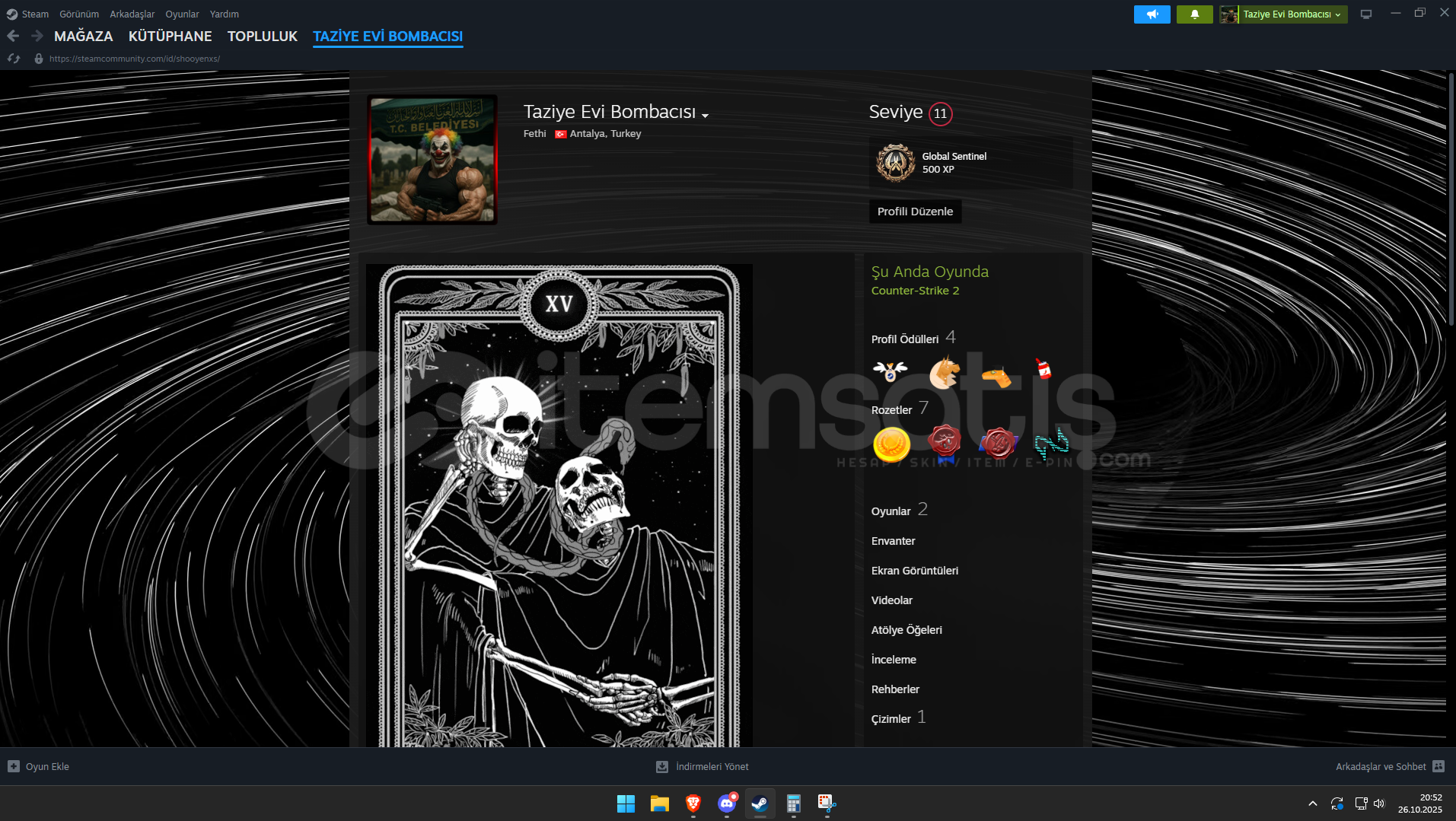Open the Oyunlar games list link
Screen dimensions: 1456x821
pyautogui.click(x=891, y=511)
